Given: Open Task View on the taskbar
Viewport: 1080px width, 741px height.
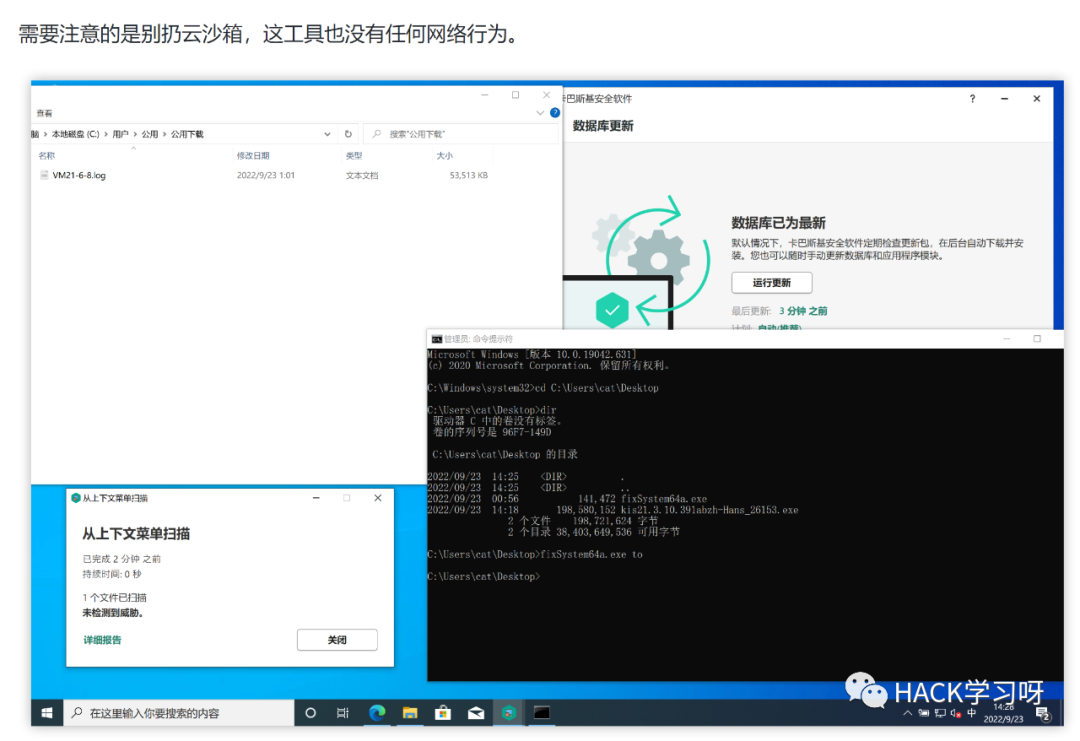Looking at the screenshot, I should 342,713.
